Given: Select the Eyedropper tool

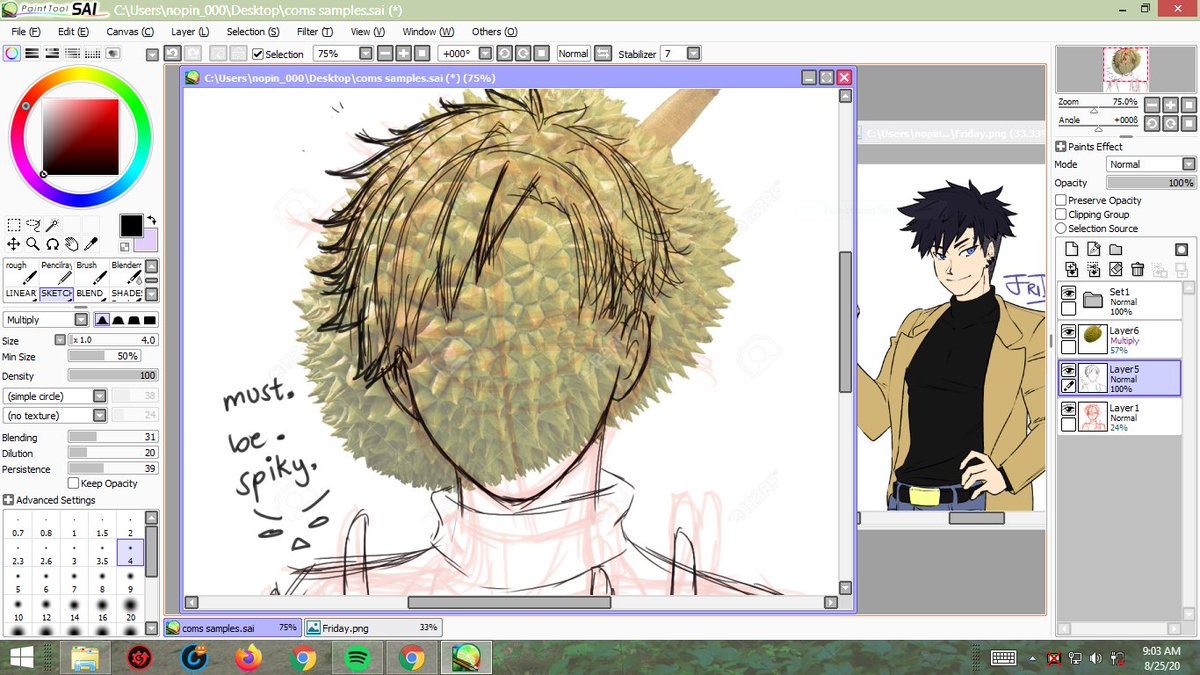Looking at the screenshot, I should click(x=91, y=244).
